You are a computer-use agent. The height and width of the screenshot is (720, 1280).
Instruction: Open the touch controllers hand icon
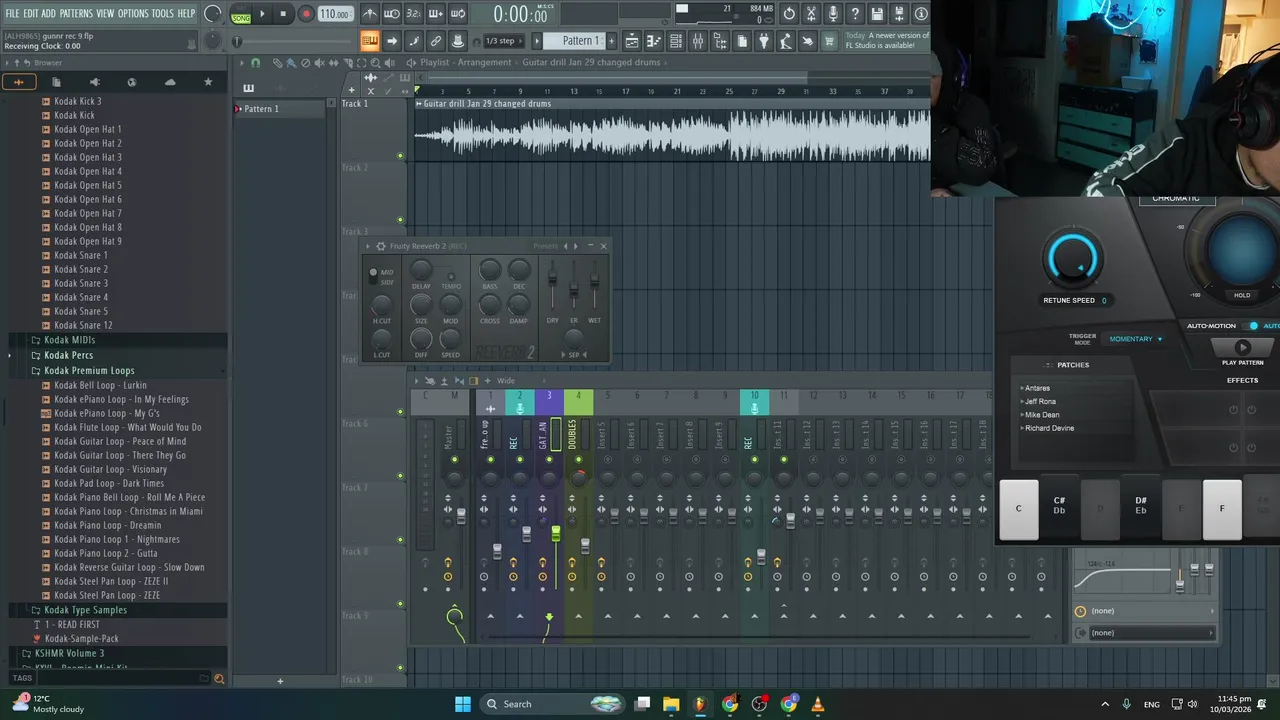tap(808, 41)
